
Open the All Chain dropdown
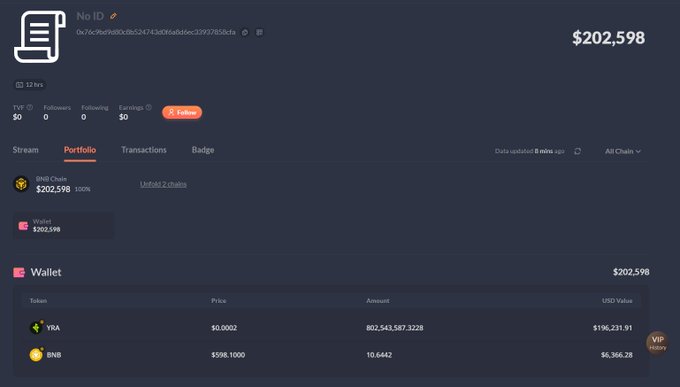pyautogui.click(x=623, y=151)
